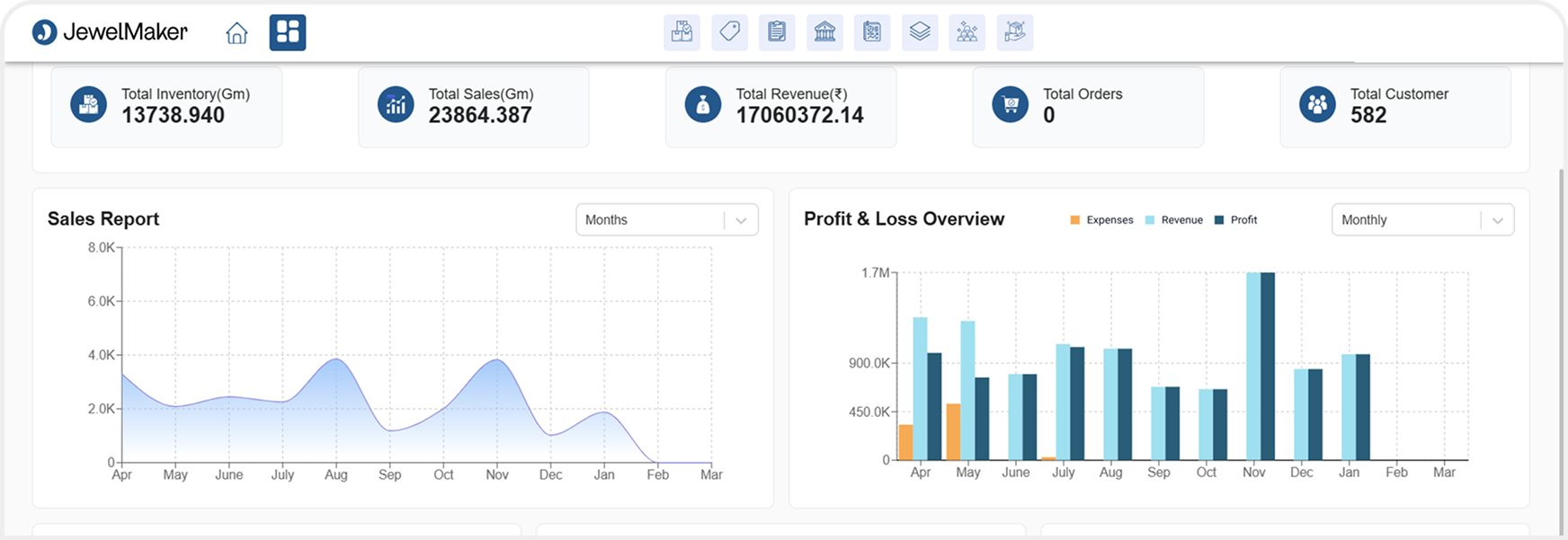Click the home icon in header

pos(236,33)
